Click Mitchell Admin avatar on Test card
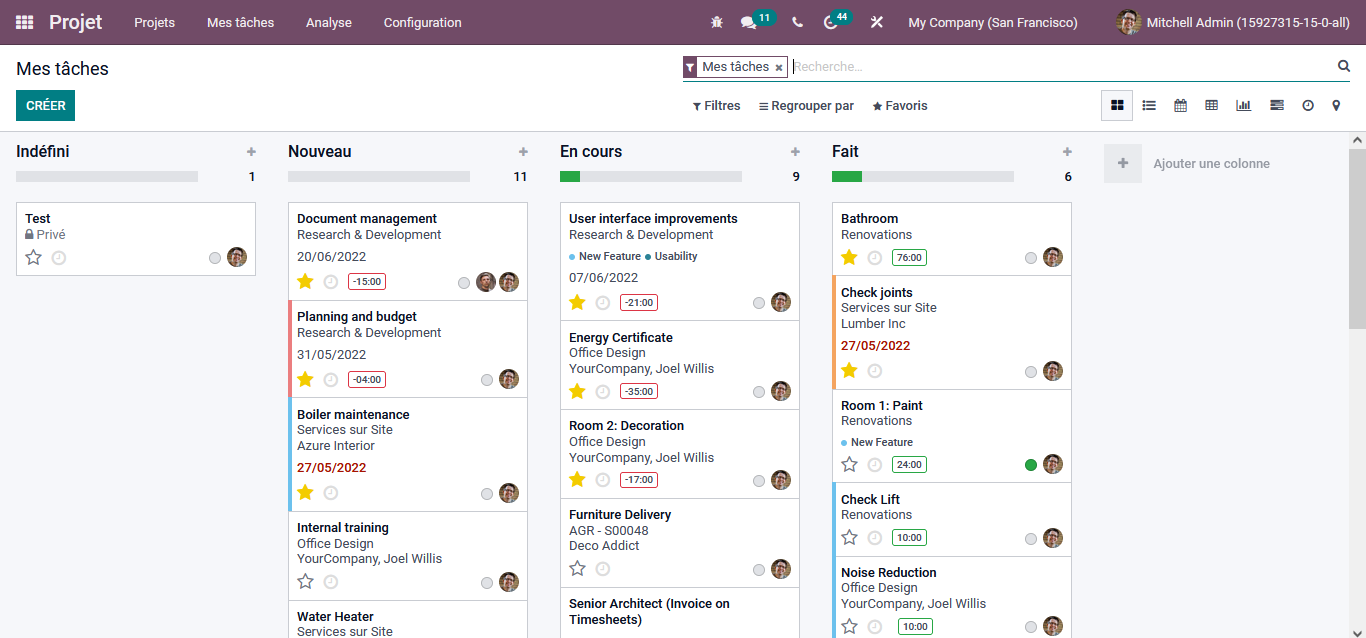This screenshot has height=638, width=1366. tap(237, 257)
